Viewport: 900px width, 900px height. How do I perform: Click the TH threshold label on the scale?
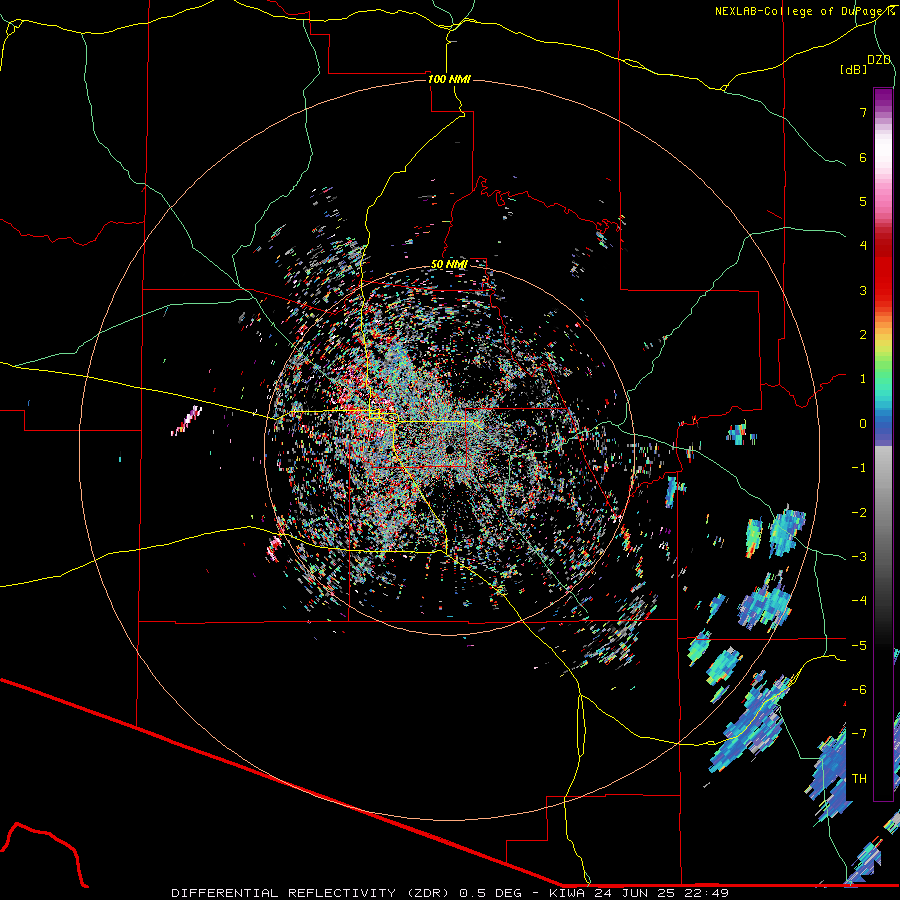[859, 778]
